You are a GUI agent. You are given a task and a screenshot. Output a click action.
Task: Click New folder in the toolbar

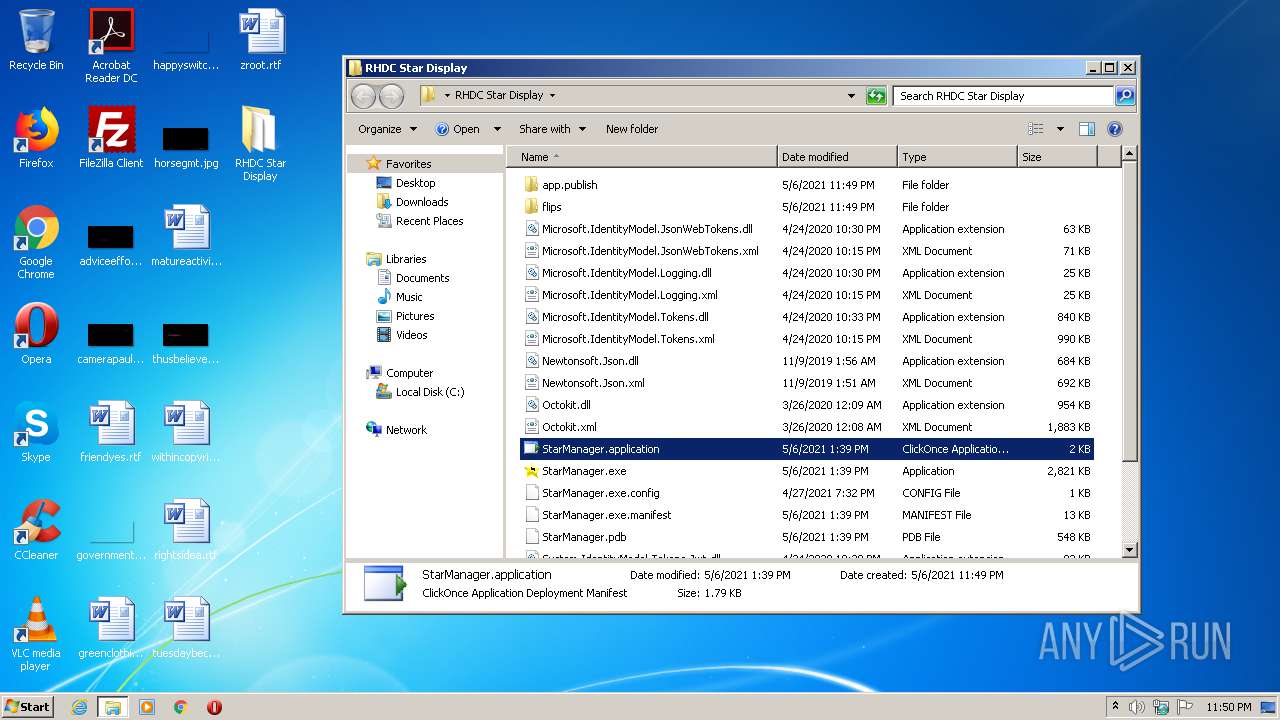632,129
